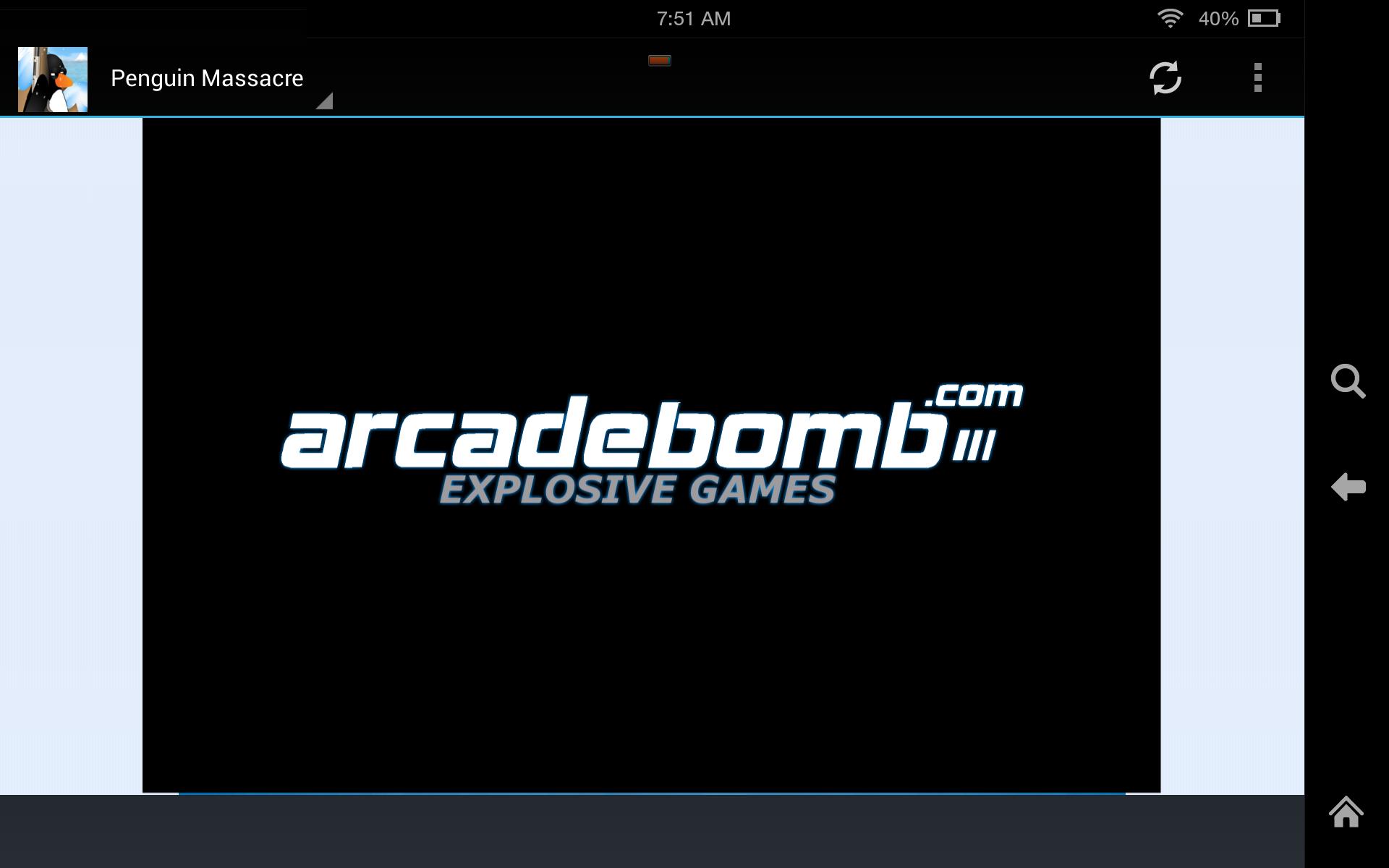
Task: Click the EXPLOSIVE GAMES tagline
Action: click(637, 490)
